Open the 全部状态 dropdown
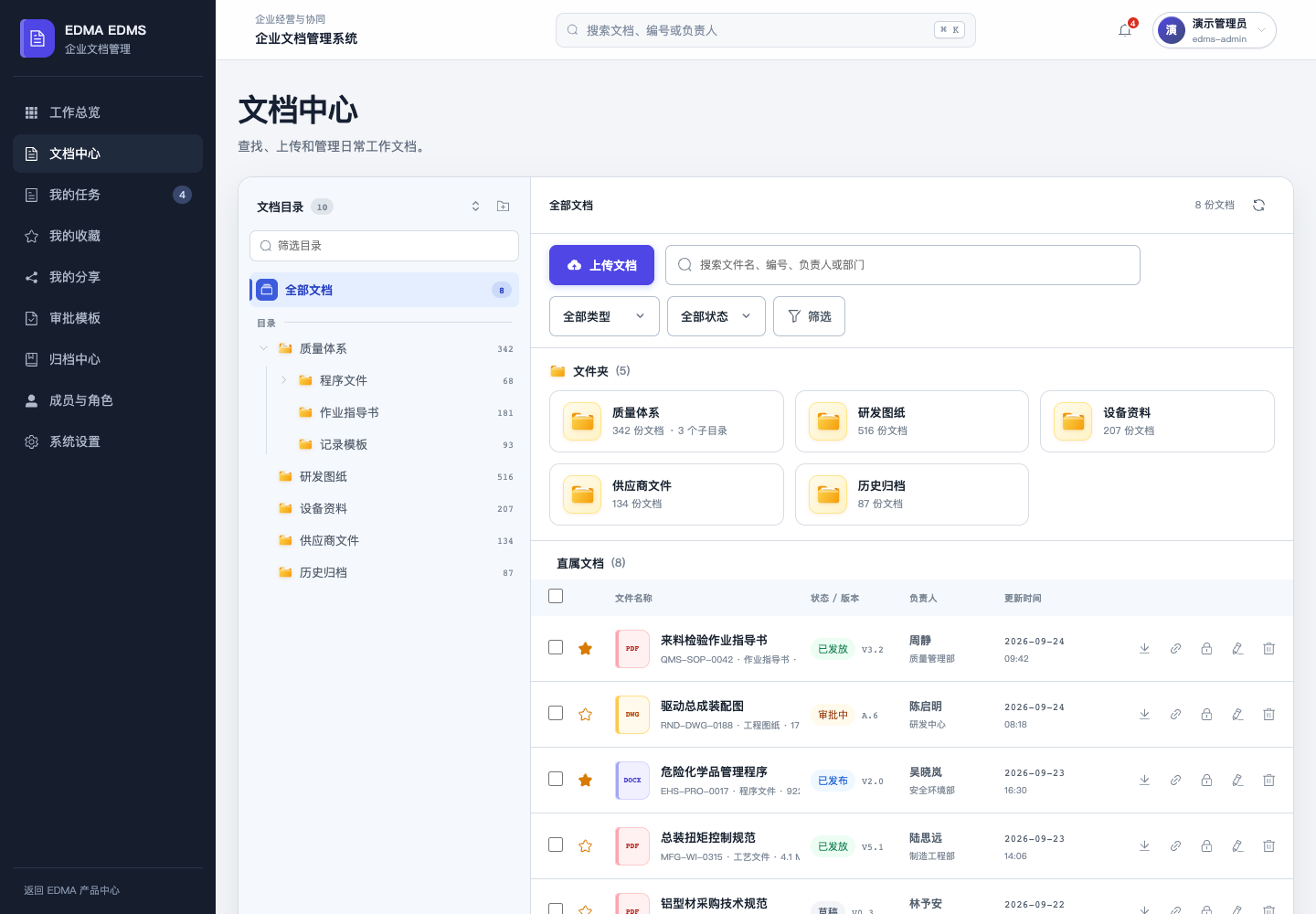The width and height of the screenshot is (1316, 914). pos(716,316)
